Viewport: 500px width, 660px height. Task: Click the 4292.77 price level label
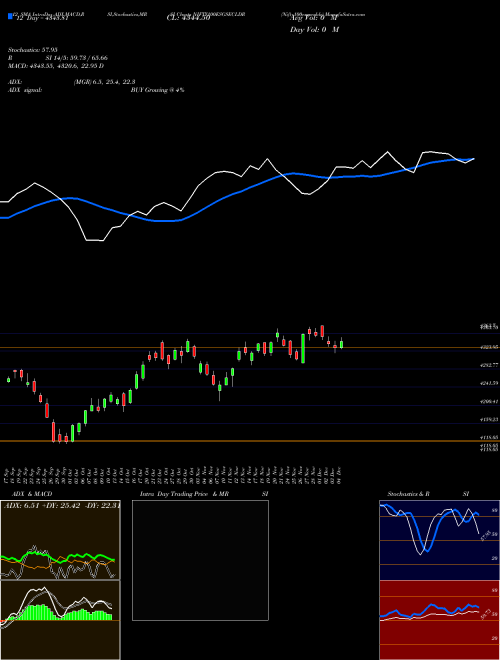click(x=490, y=365)
